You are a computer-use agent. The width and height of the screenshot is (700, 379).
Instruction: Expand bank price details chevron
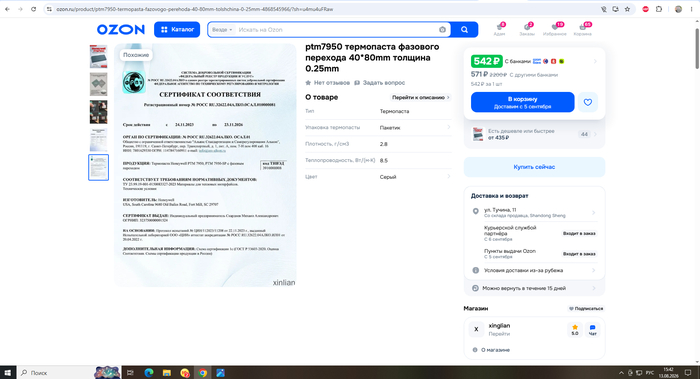(x=595, y=61)
